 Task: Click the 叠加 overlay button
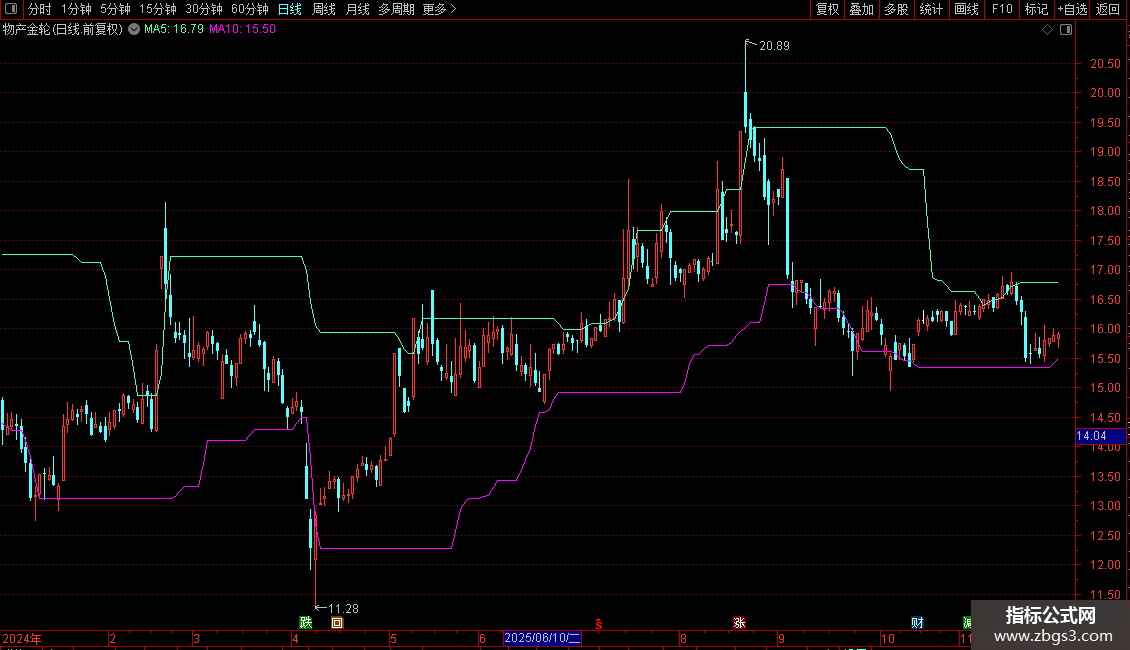(861, 9)
